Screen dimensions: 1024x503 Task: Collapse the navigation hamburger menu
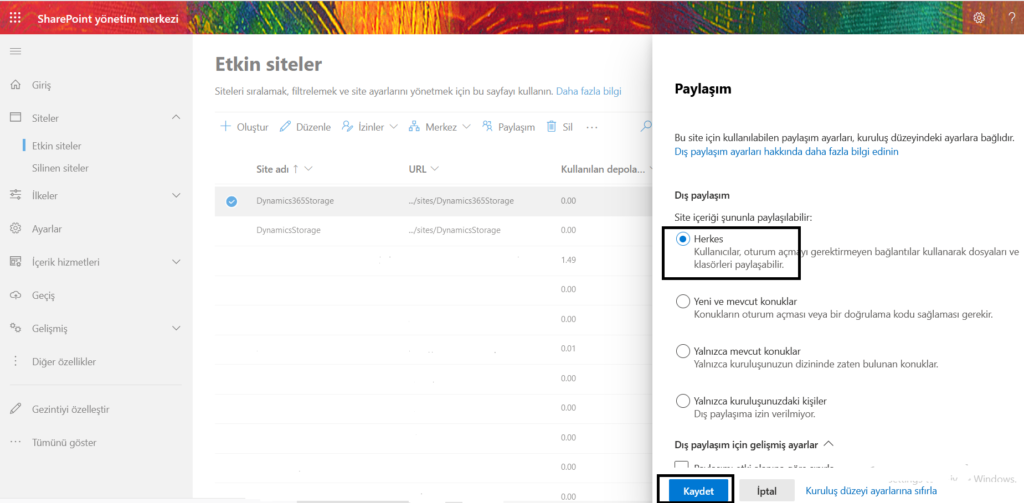pyautogui.click(x=16, y=52)
